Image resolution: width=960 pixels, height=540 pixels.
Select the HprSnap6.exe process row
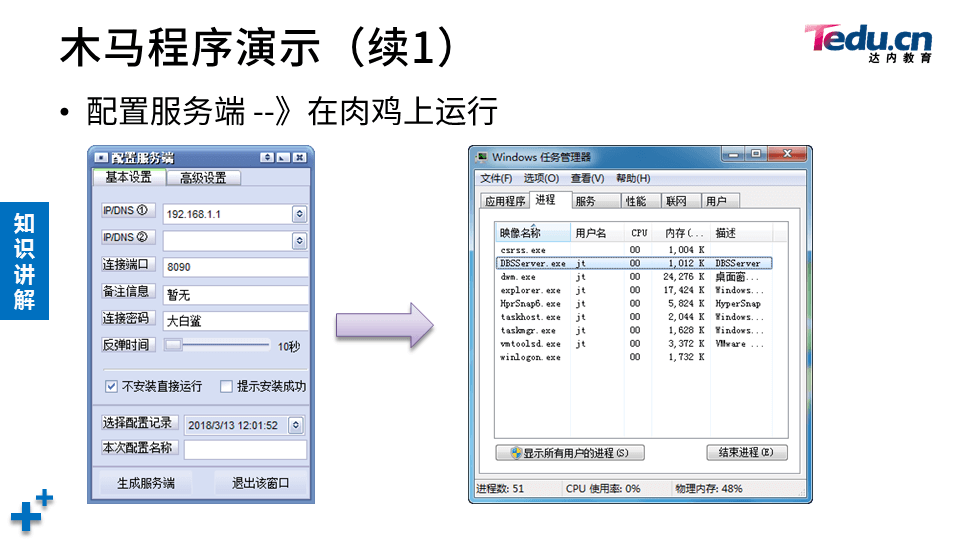pyautogui.click(x=634, y=304)
